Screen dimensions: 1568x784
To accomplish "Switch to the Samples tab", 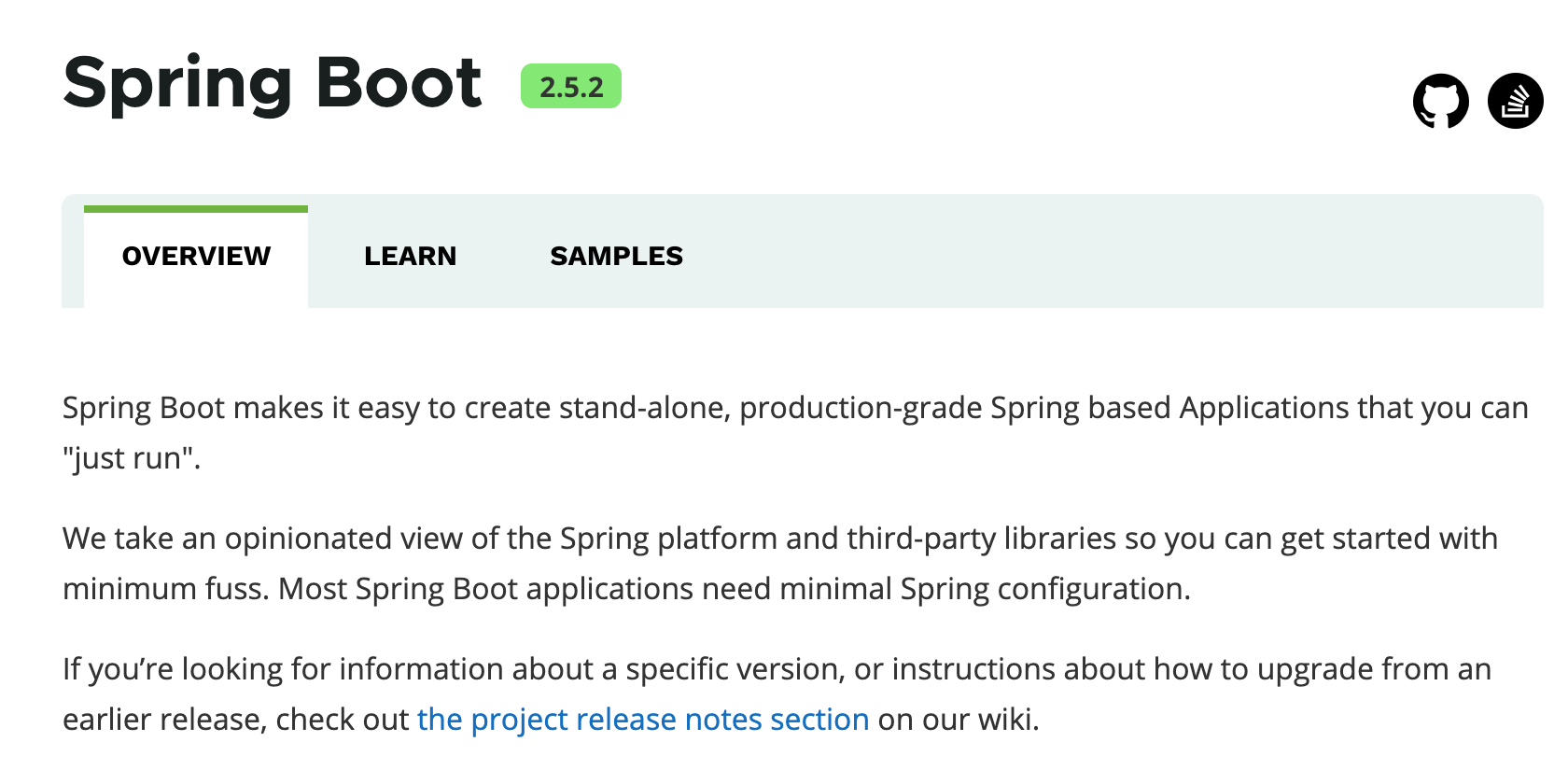I will 616,256.
